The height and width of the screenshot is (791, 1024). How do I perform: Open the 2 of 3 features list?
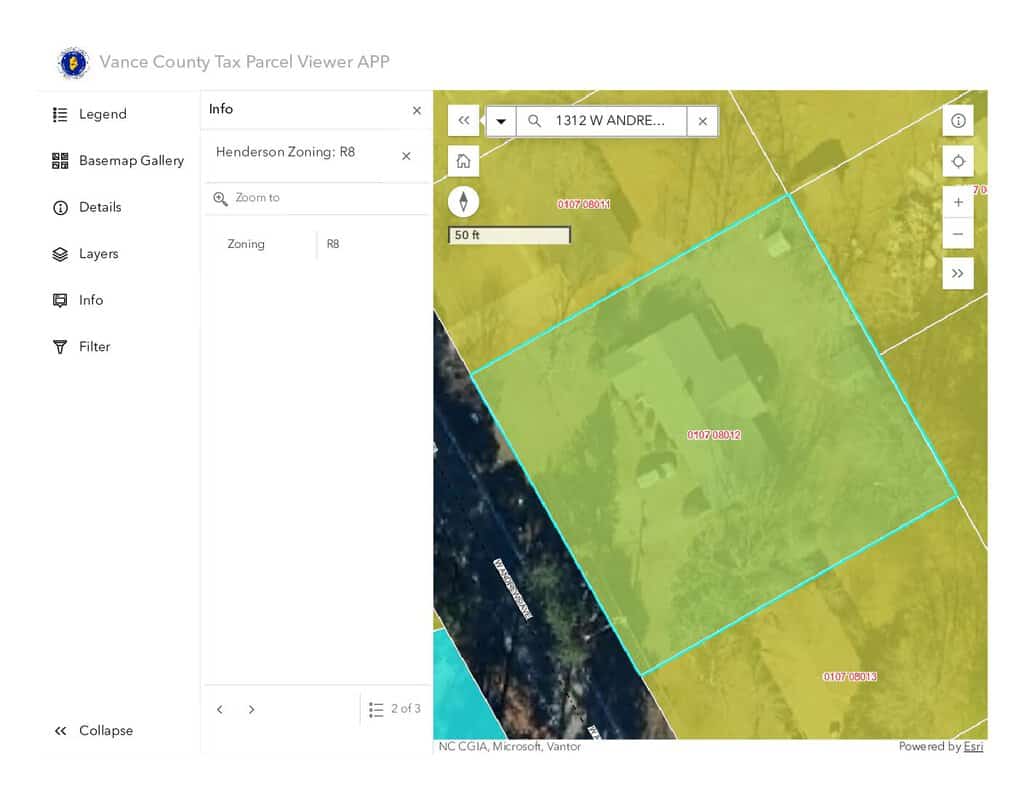coord(395,709)
